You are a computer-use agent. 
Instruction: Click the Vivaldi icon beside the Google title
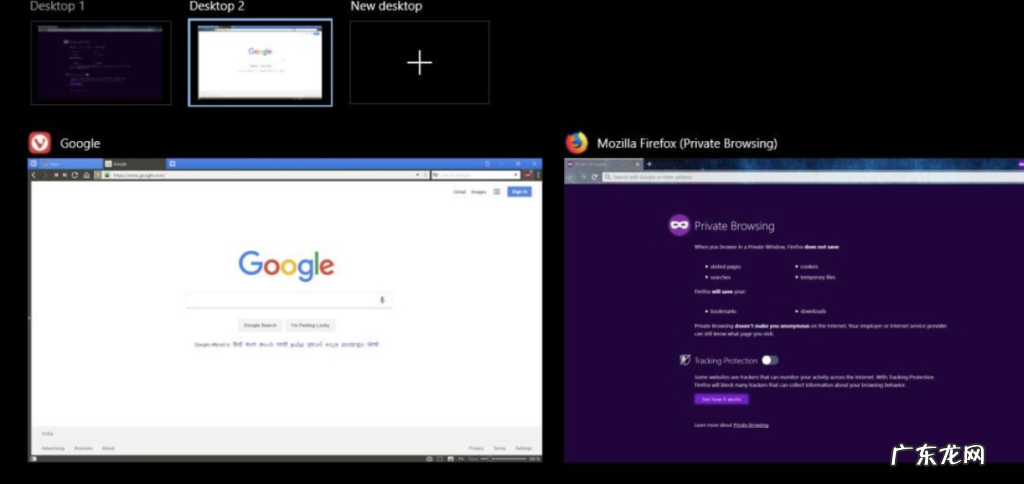point(39,143)
